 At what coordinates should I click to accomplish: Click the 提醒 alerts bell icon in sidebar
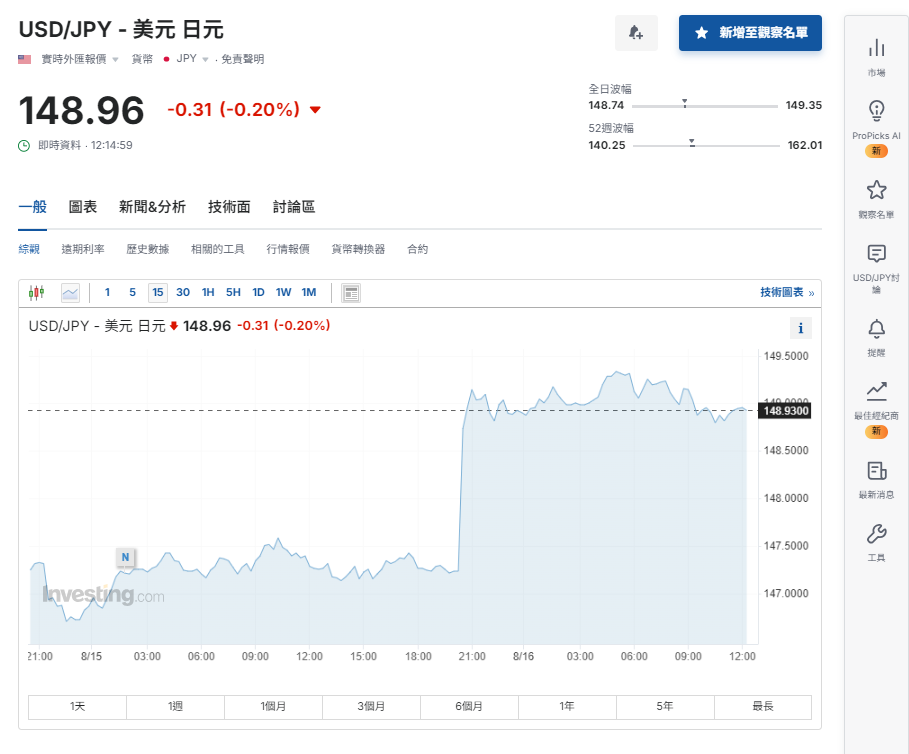click(x=877, y=330)
